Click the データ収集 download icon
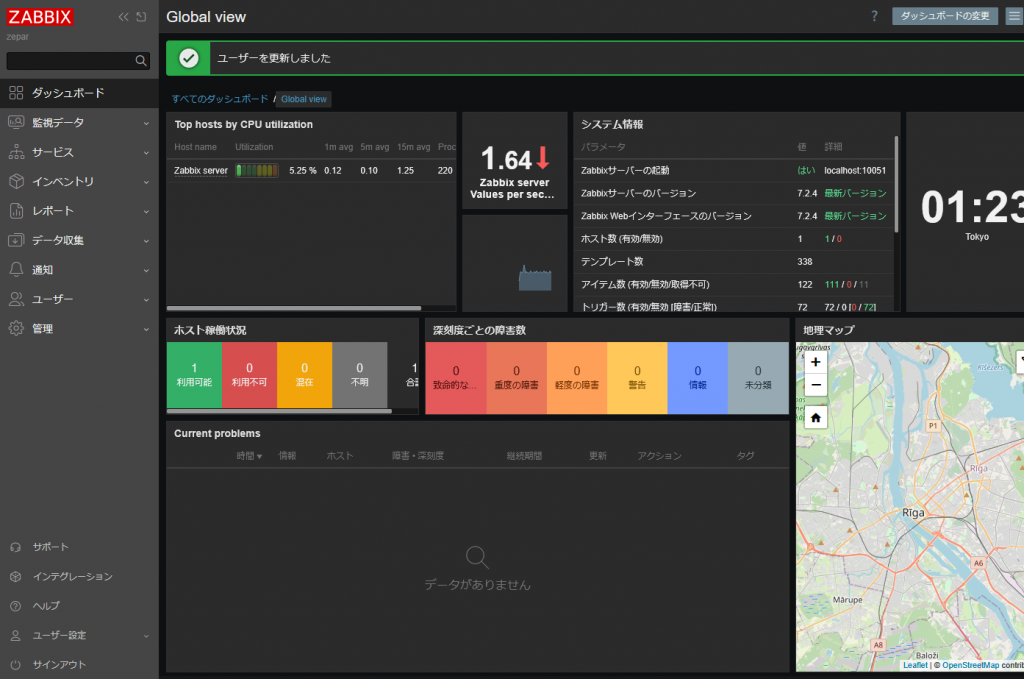Viewport: 1024px width, 679px height. coord(16,240)
